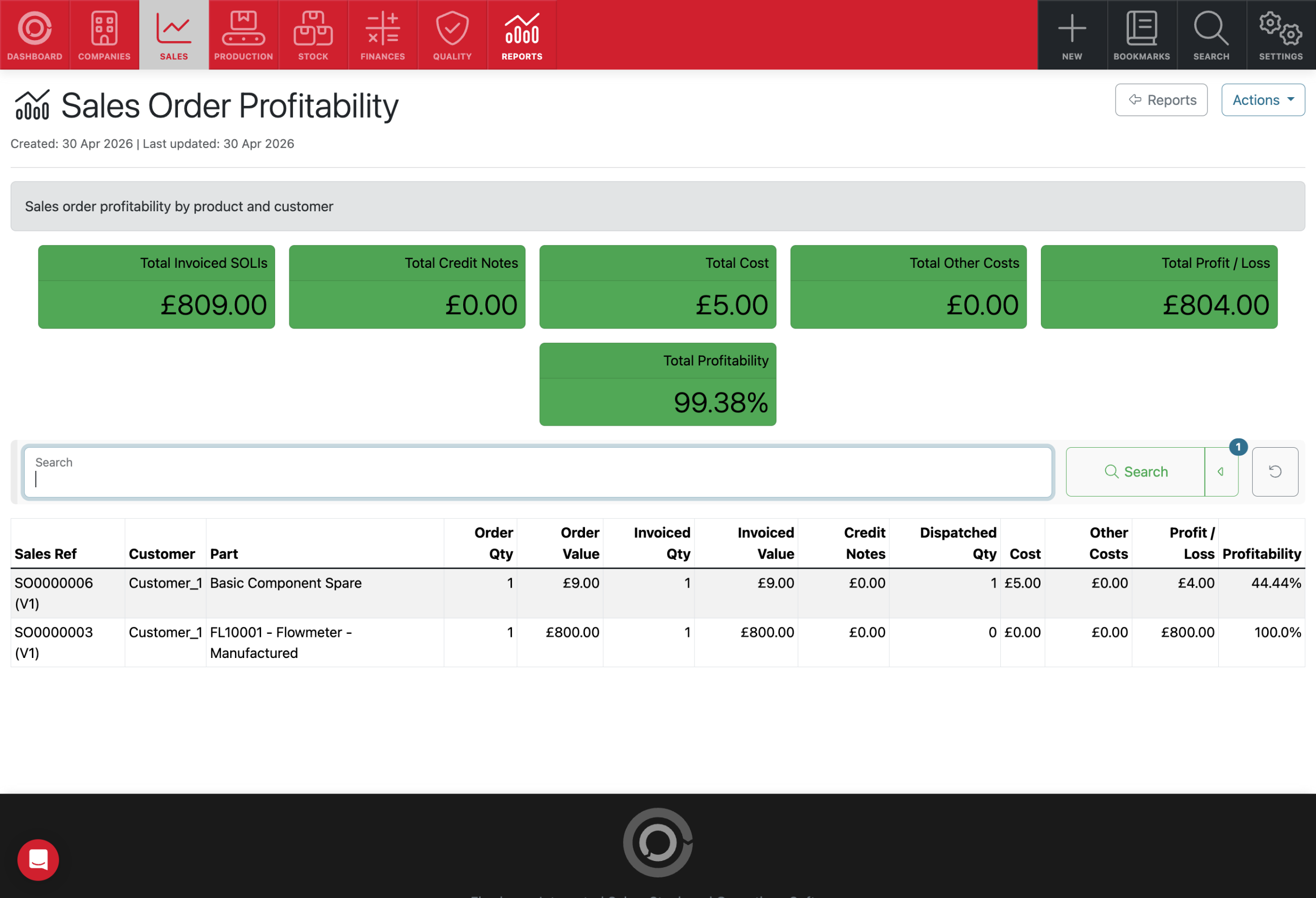Viewport: 1316px width, 898px height.
Task: Click the Total Cost card
Action: (x=658, y=286)
